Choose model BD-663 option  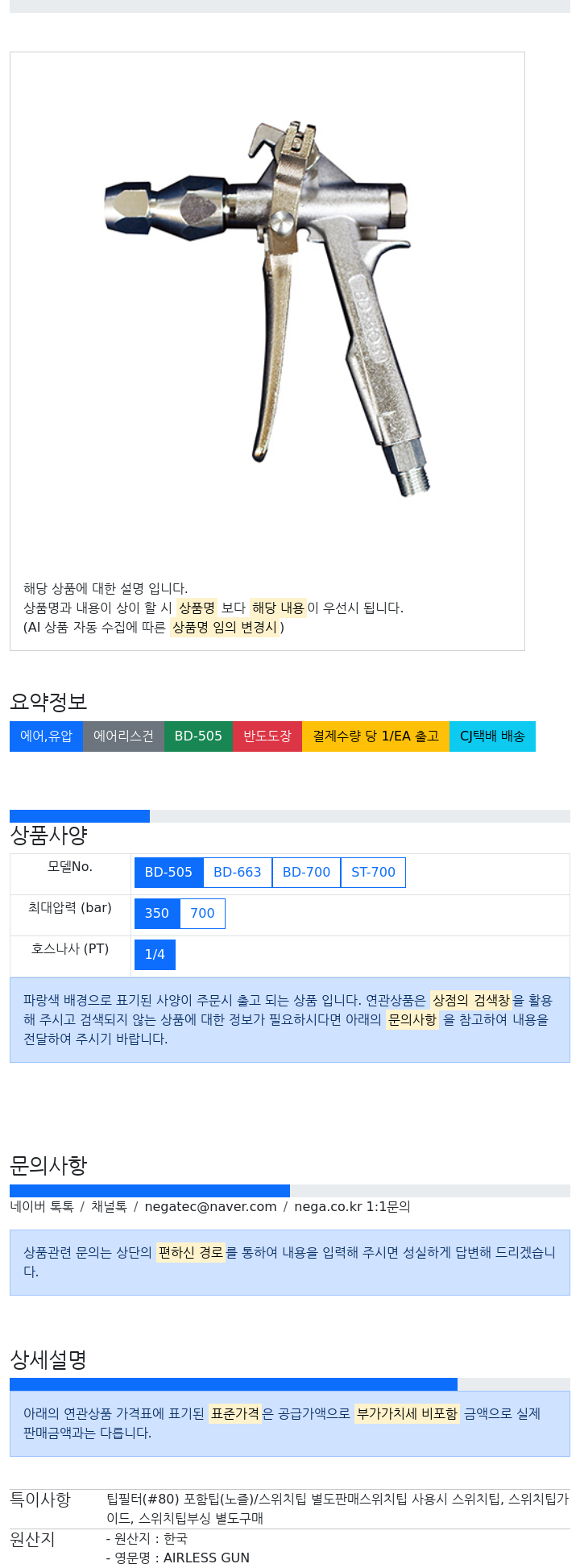(238, 873)
